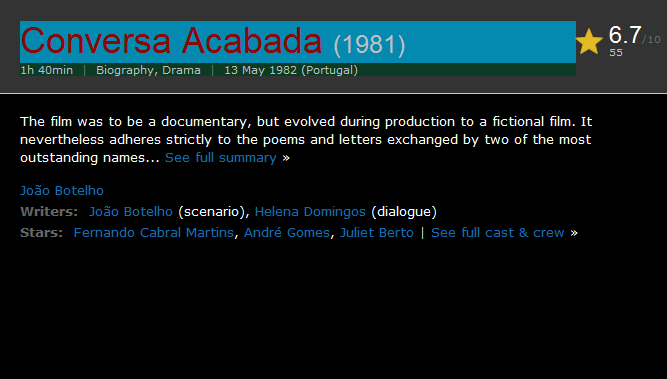Click the 1h 40min runtime text
The height and width of the screenshot is (379, 667).
coord(47,70)
